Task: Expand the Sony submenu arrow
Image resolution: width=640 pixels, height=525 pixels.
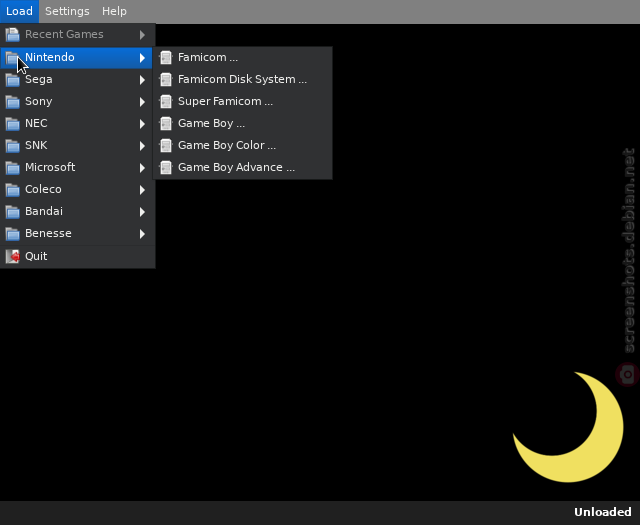Action: tap(142, 102)
